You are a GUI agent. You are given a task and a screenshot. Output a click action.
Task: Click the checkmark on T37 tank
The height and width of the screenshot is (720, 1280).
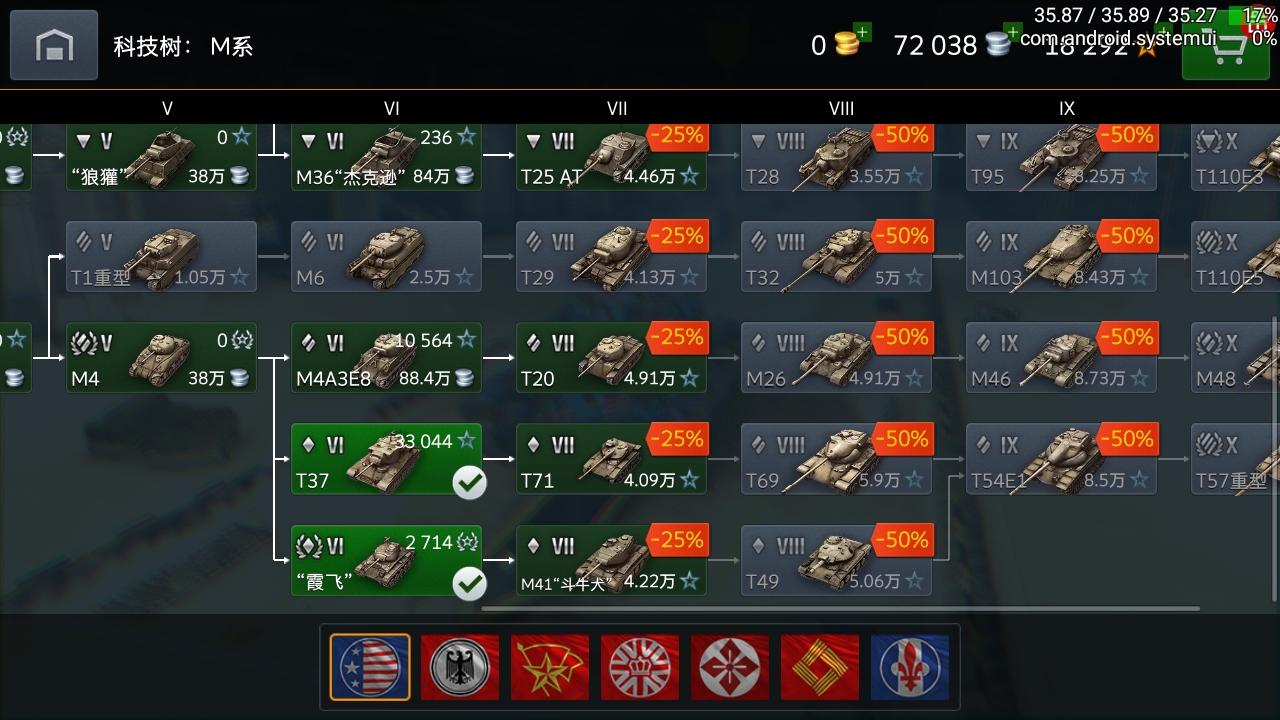(469, 483)
